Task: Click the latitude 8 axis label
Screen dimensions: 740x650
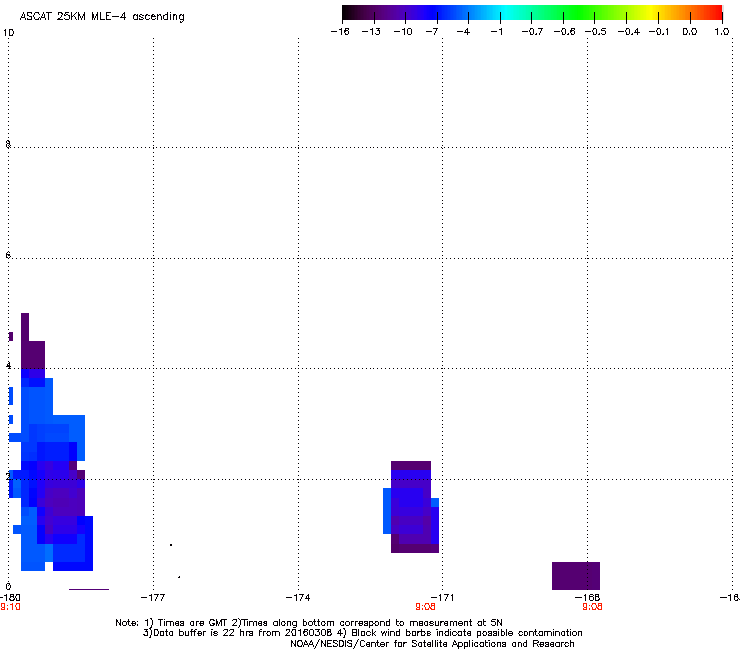Action: pos(8,144)
